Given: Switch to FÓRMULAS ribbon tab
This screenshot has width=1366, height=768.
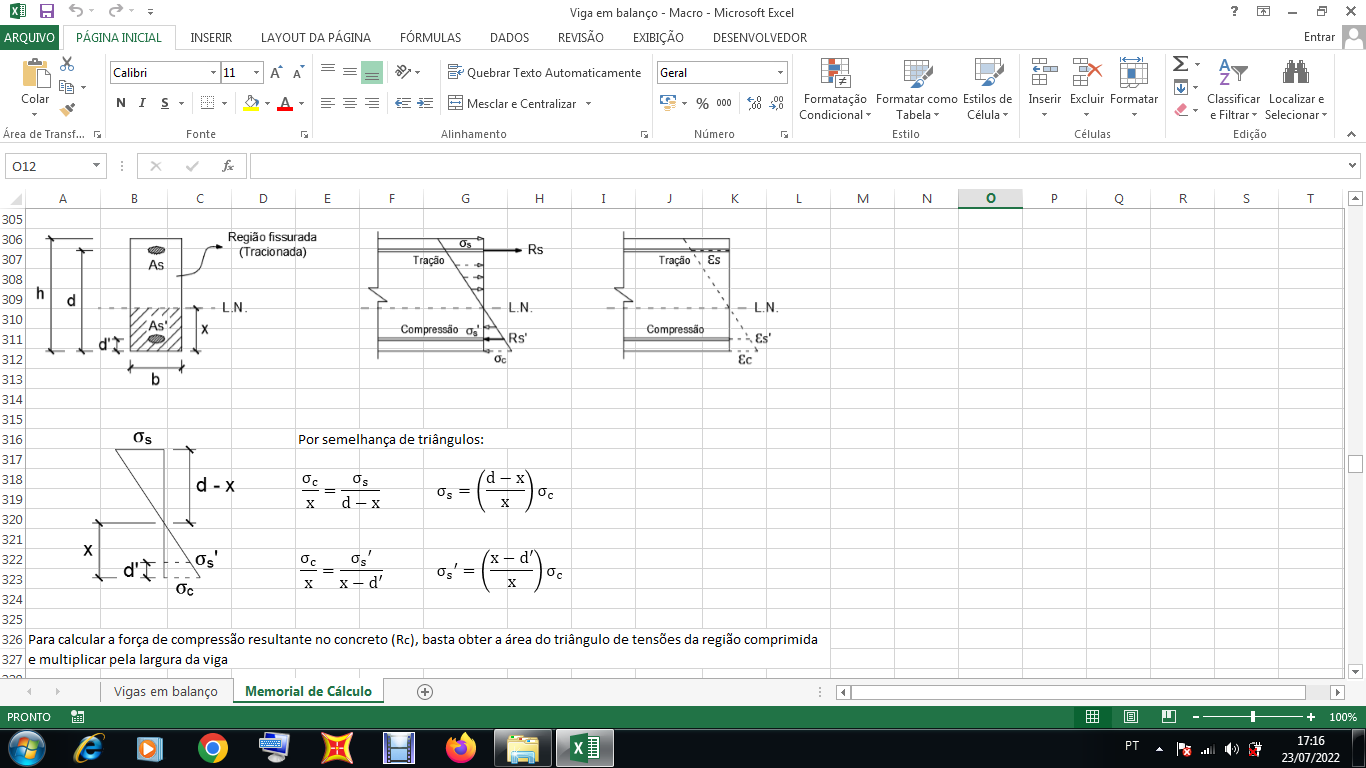Looking at the screenshot, I should click(x=430, y=37).
